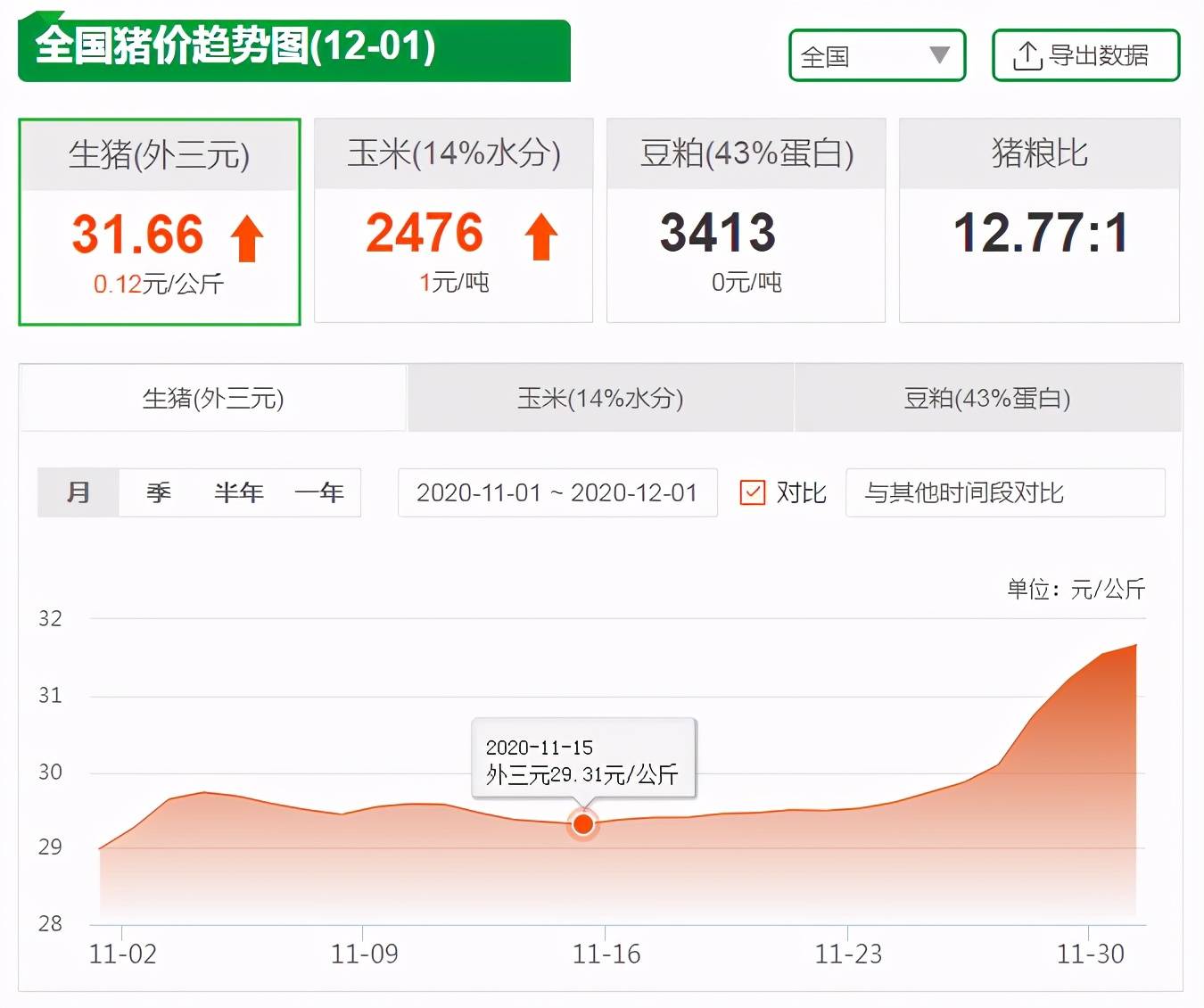Click the dropdown triangle in 全国 selector

pyautogui.click(x=939, y=55)
